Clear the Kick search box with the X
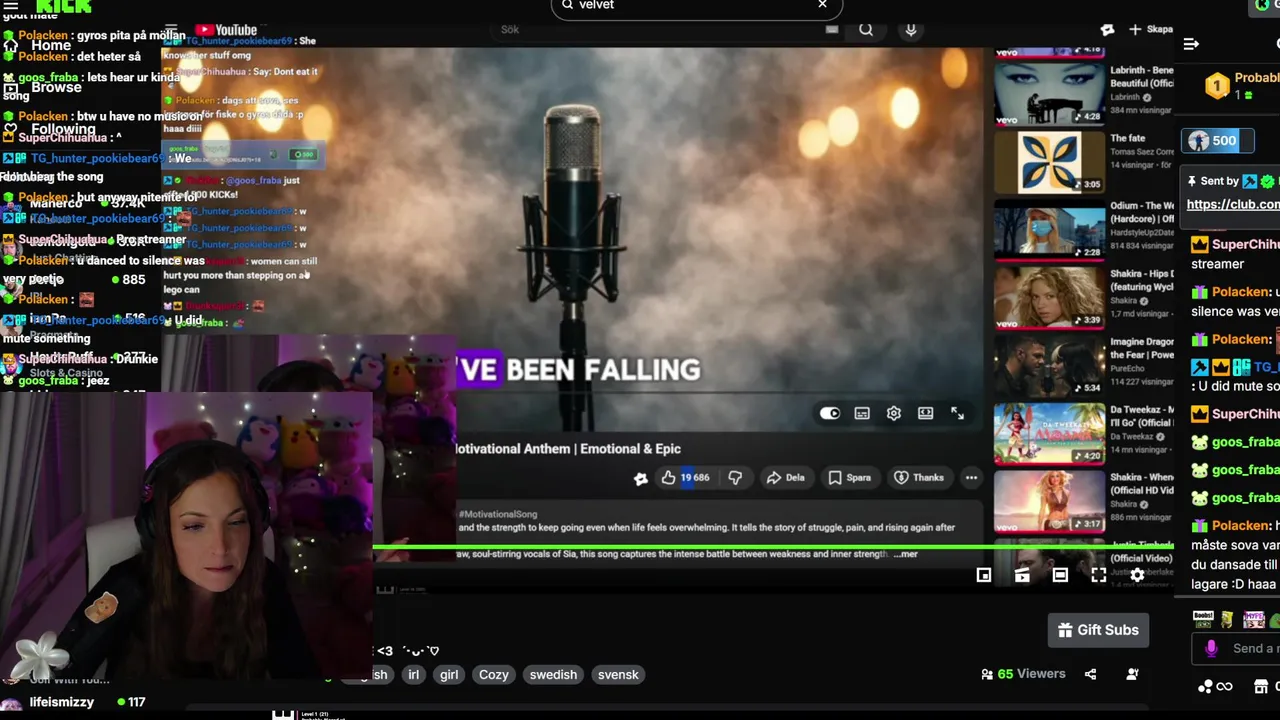The height and width of the screenshot is (720, 1280). pyautogui.click(x=822, y=5)
